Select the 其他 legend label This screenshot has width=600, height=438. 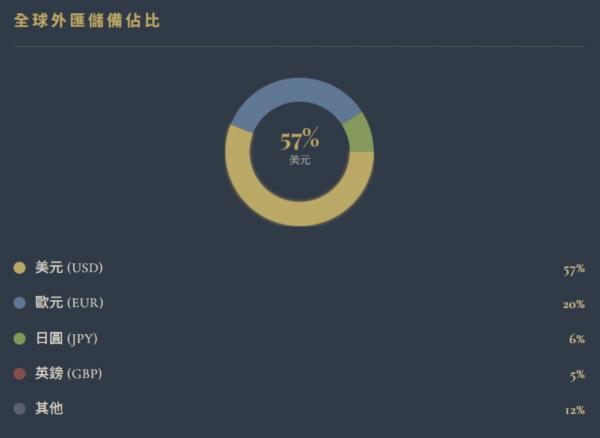point(49,409)
